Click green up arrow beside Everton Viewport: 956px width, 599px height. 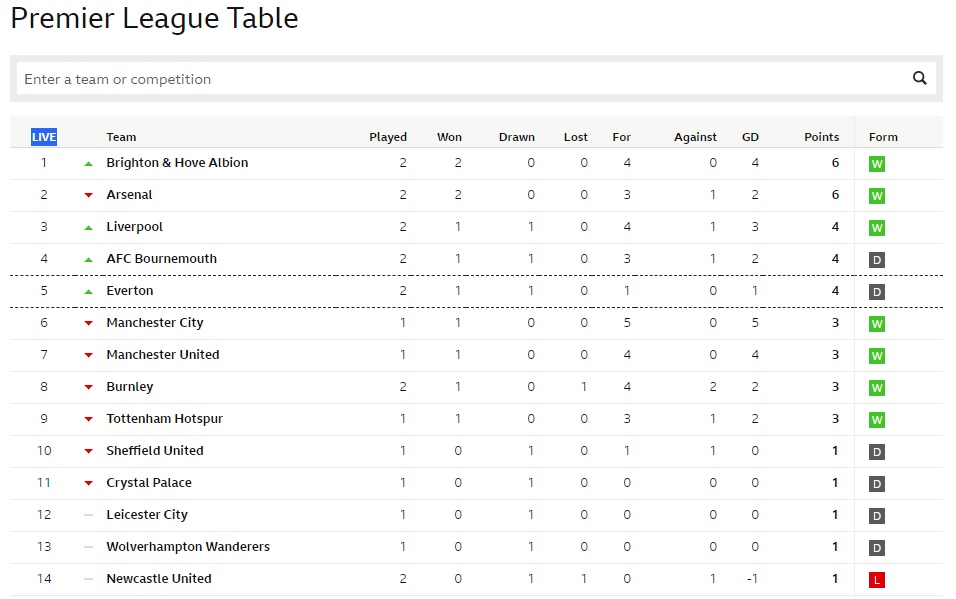(88, 292)
